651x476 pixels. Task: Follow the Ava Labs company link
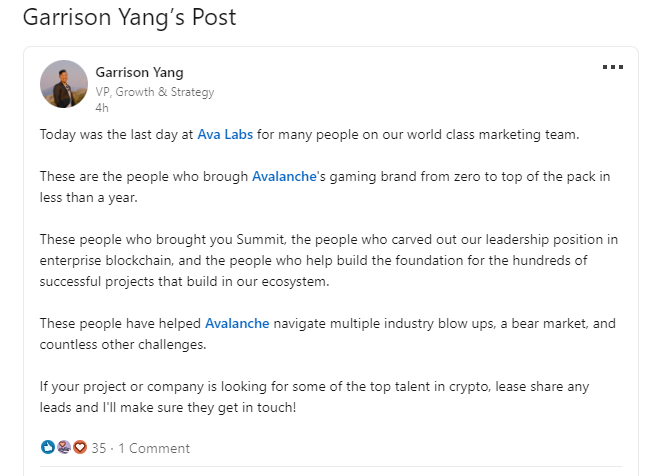click(225, 135)
